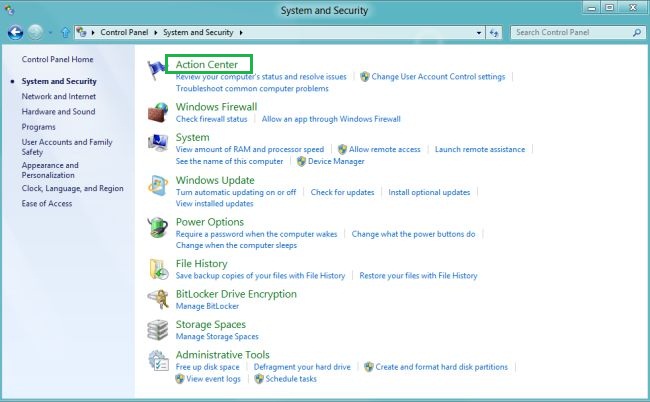Open the Windows Firewall heading

click(216, 107)
